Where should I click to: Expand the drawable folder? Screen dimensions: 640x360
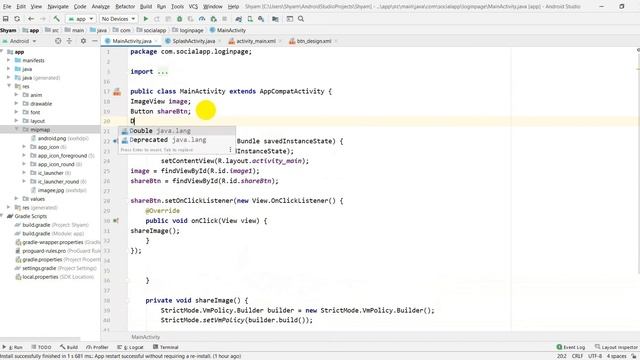[17, 103]
